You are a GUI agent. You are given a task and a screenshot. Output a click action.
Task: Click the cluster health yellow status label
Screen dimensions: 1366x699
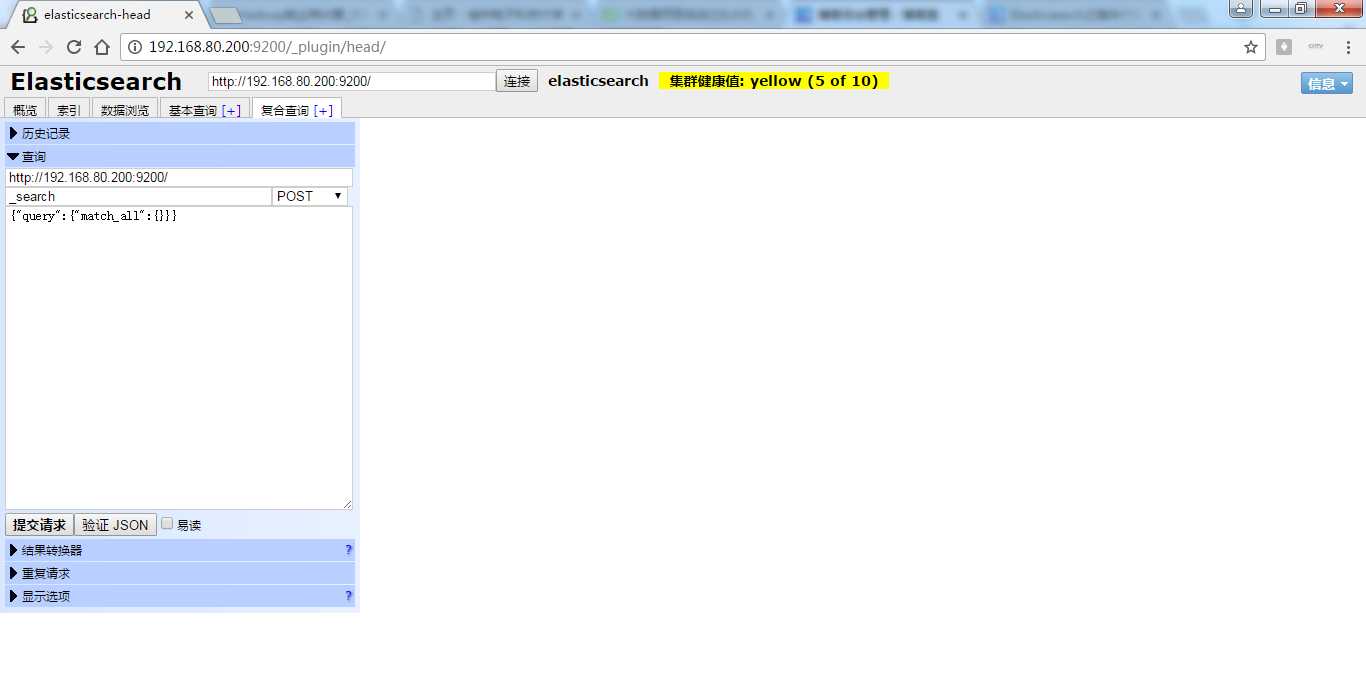(x=774, y=81)
